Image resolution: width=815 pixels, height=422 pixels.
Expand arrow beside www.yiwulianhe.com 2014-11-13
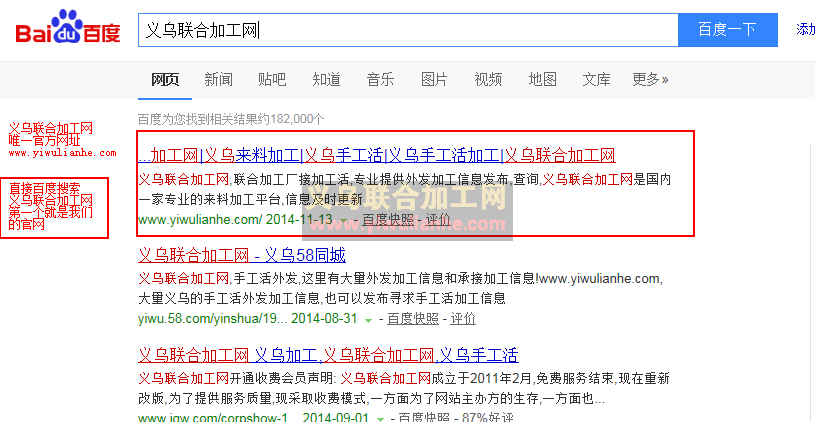(343, 221)
